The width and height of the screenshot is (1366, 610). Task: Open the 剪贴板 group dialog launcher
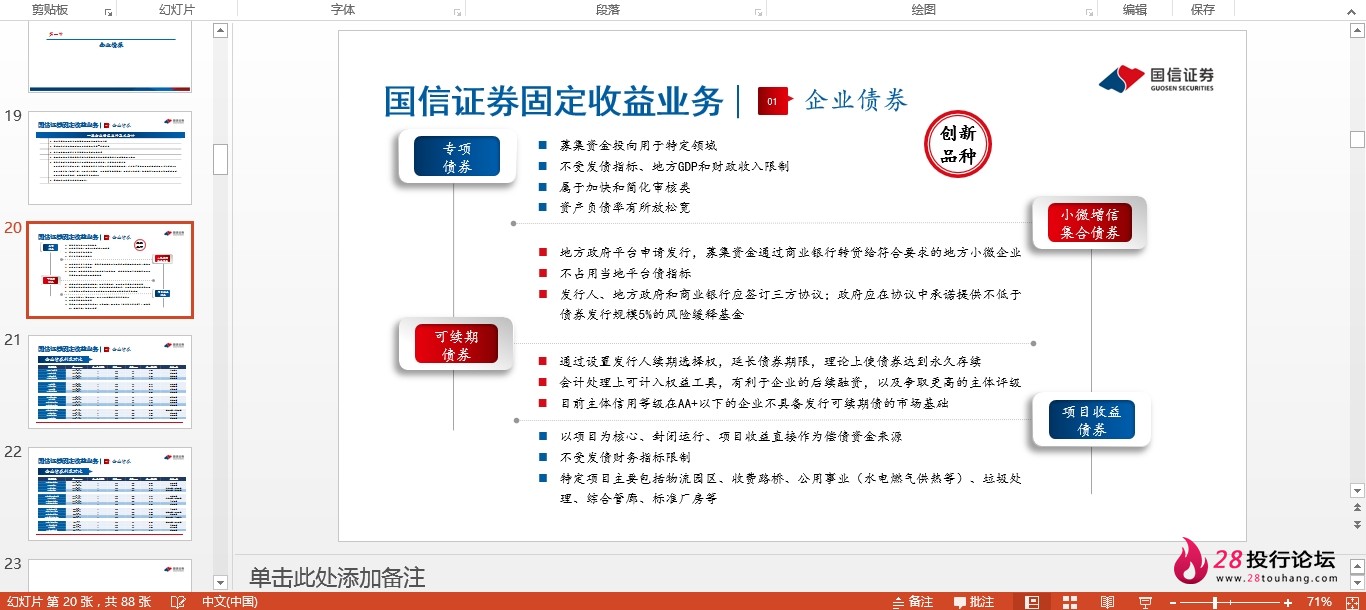pyautogui.click(x=108, y=12)
